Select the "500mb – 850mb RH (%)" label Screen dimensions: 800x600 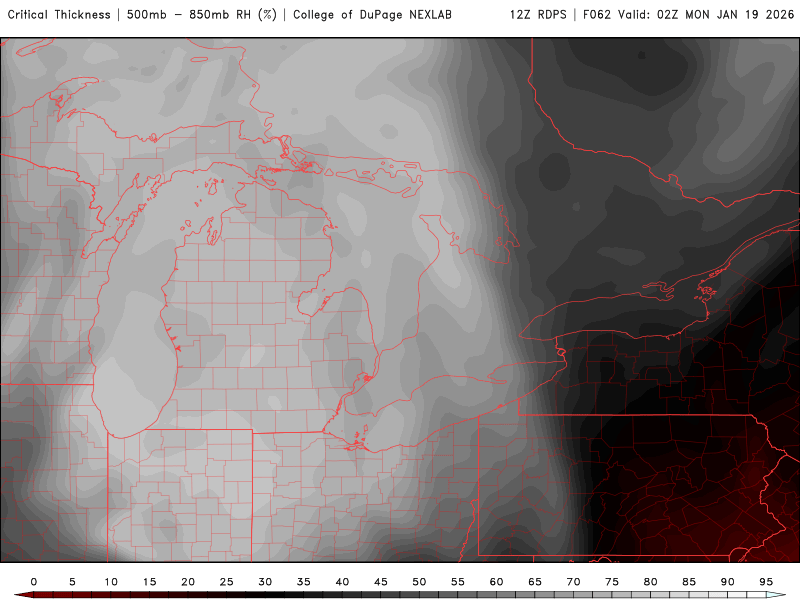click(202, 15)
